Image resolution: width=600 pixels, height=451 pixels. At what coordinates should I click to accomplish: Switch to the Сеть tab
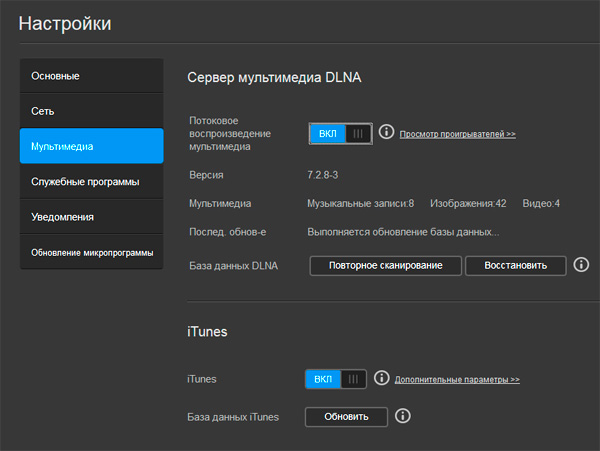[91, 111]
